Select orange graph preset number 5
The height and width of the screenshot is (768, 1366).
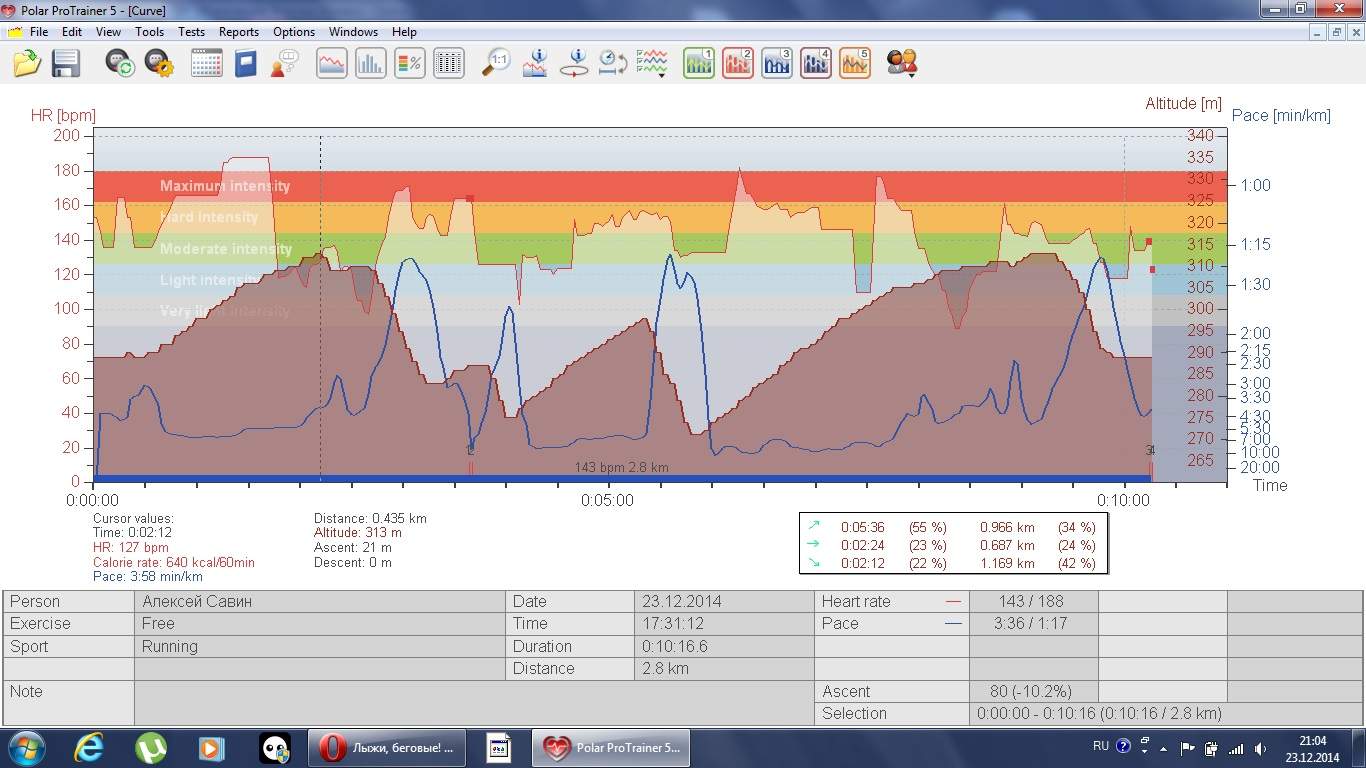[x=855, y=63]
